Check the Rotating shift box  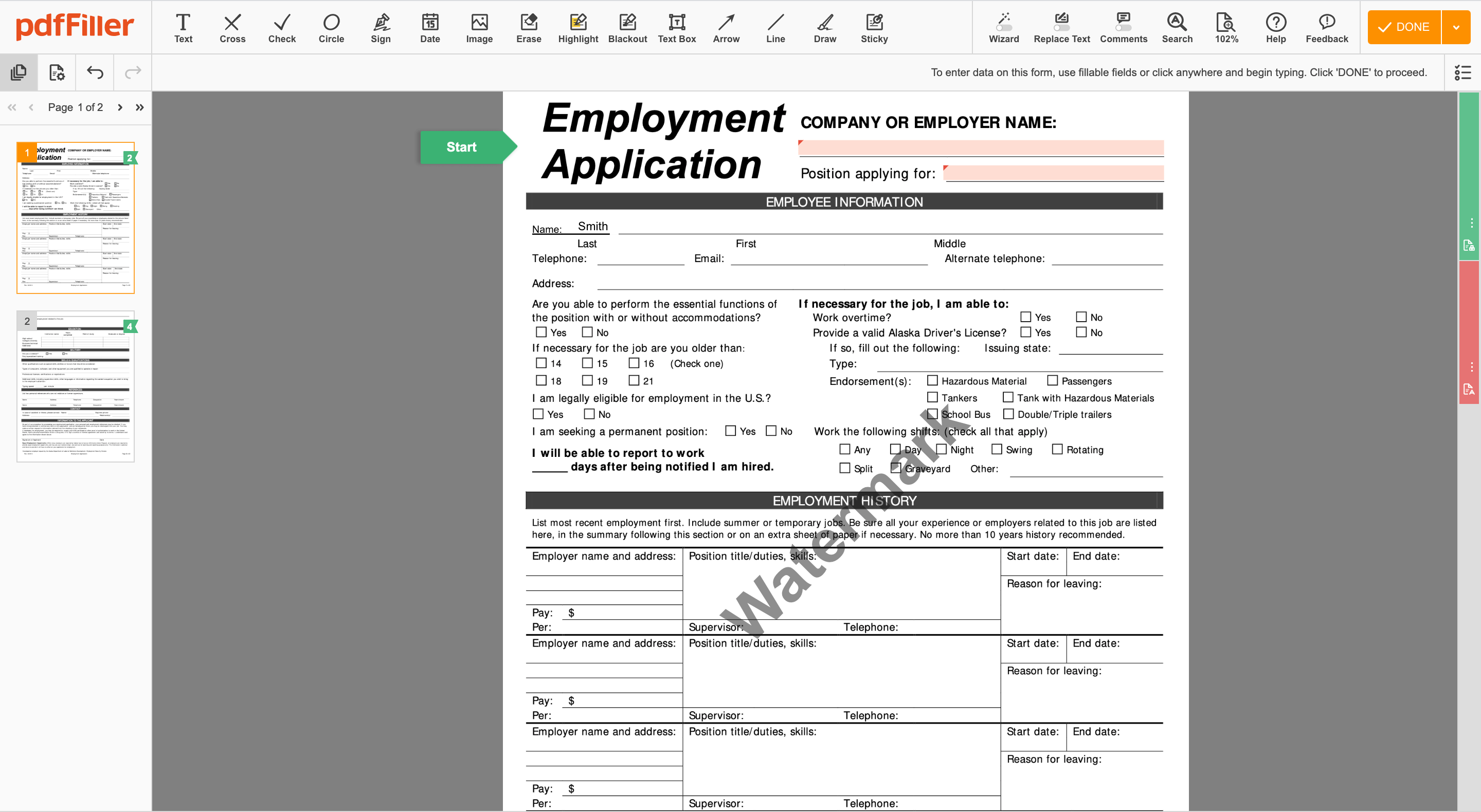pyautogui.click(x=1057, y=449)
